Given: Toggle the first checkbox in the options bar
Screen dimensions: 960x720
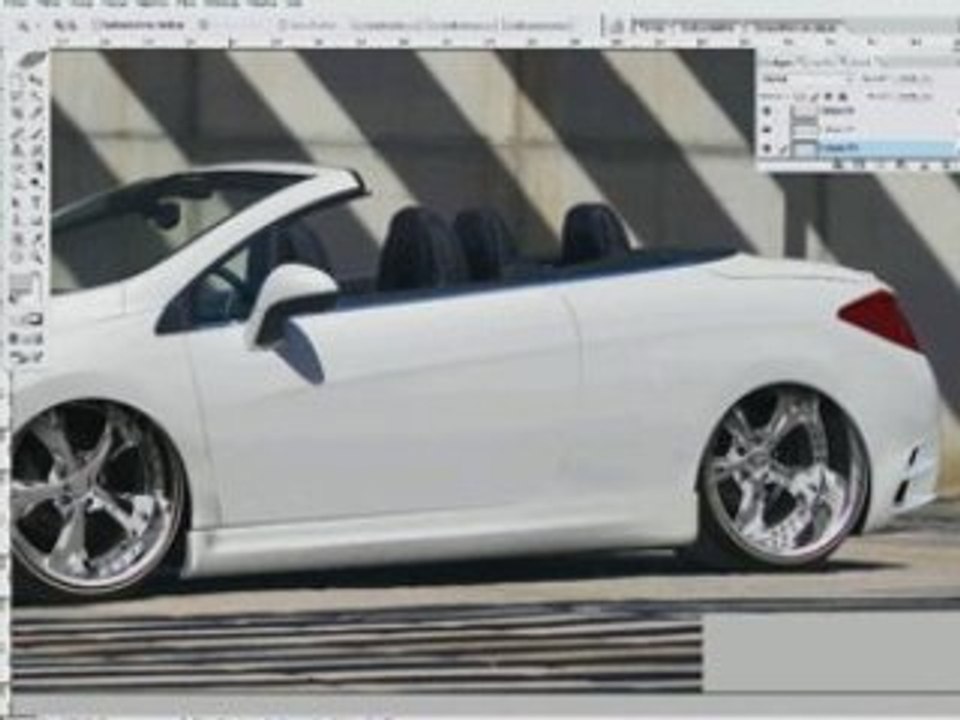Looking at the screenshot, I should coord(97,26).
